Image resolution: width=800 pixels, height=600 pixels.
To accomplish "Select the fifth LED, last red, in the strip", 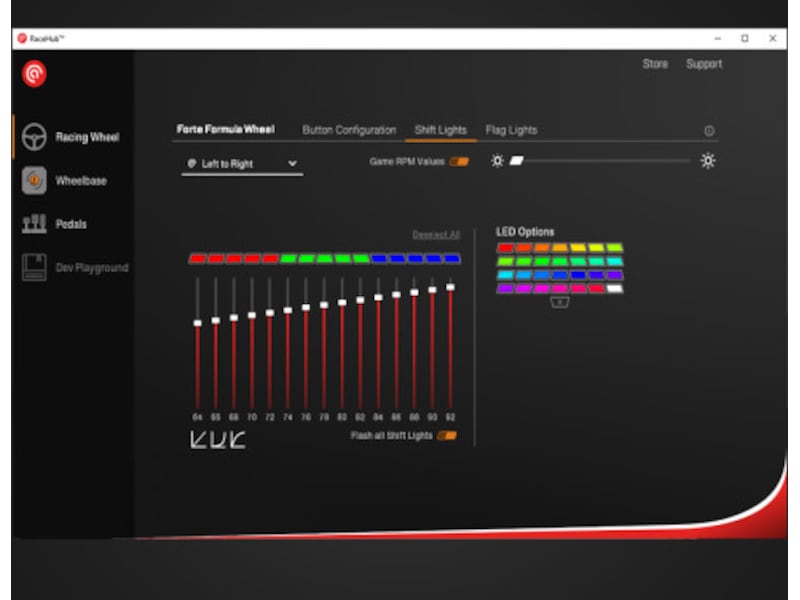I will pyautogui.click(x=270, y=259).
